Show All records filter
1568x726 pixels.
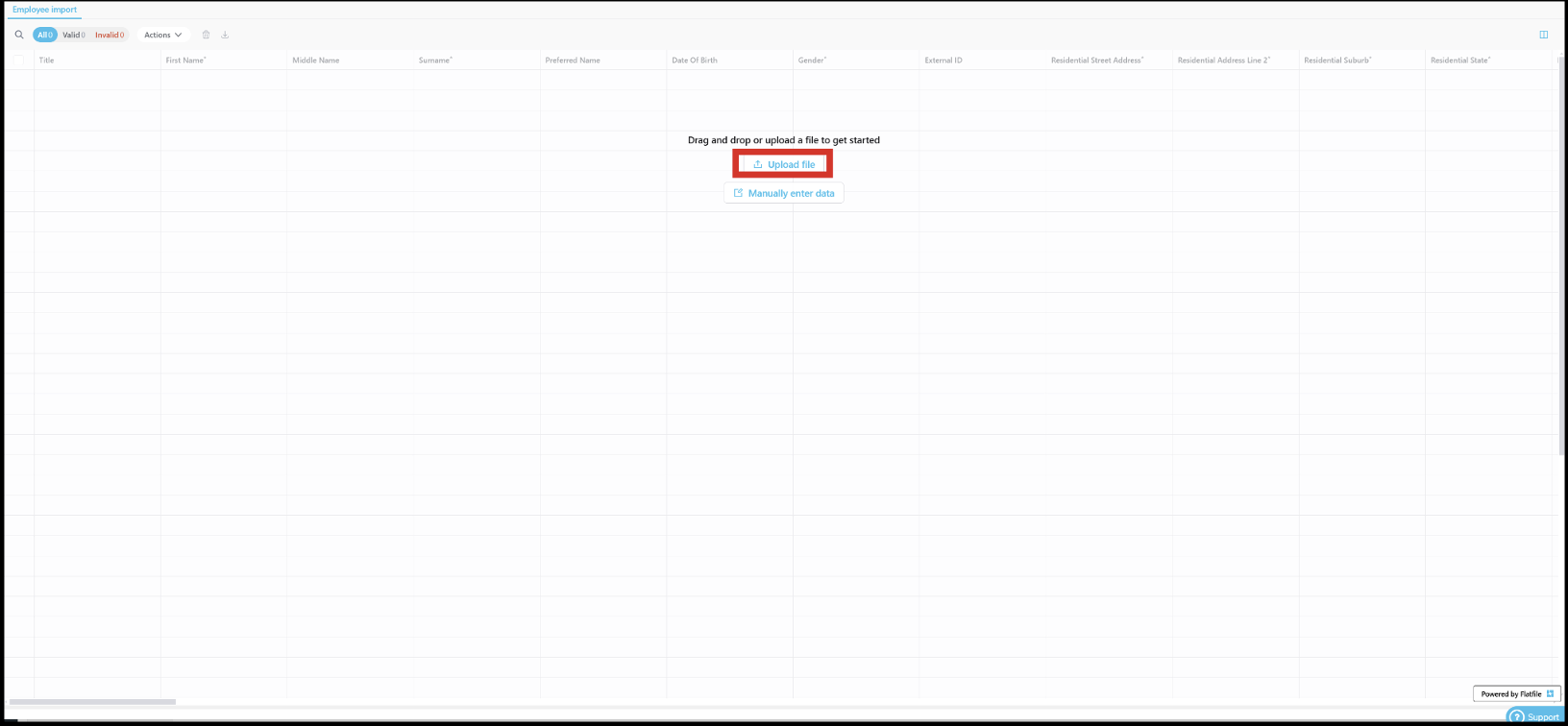[x=45, y=35]
